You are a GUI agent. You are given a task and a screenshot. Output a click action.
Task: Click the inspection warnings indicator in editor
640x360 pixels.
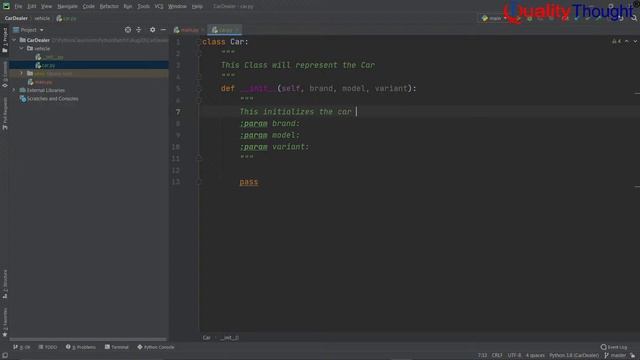[617, 41]
